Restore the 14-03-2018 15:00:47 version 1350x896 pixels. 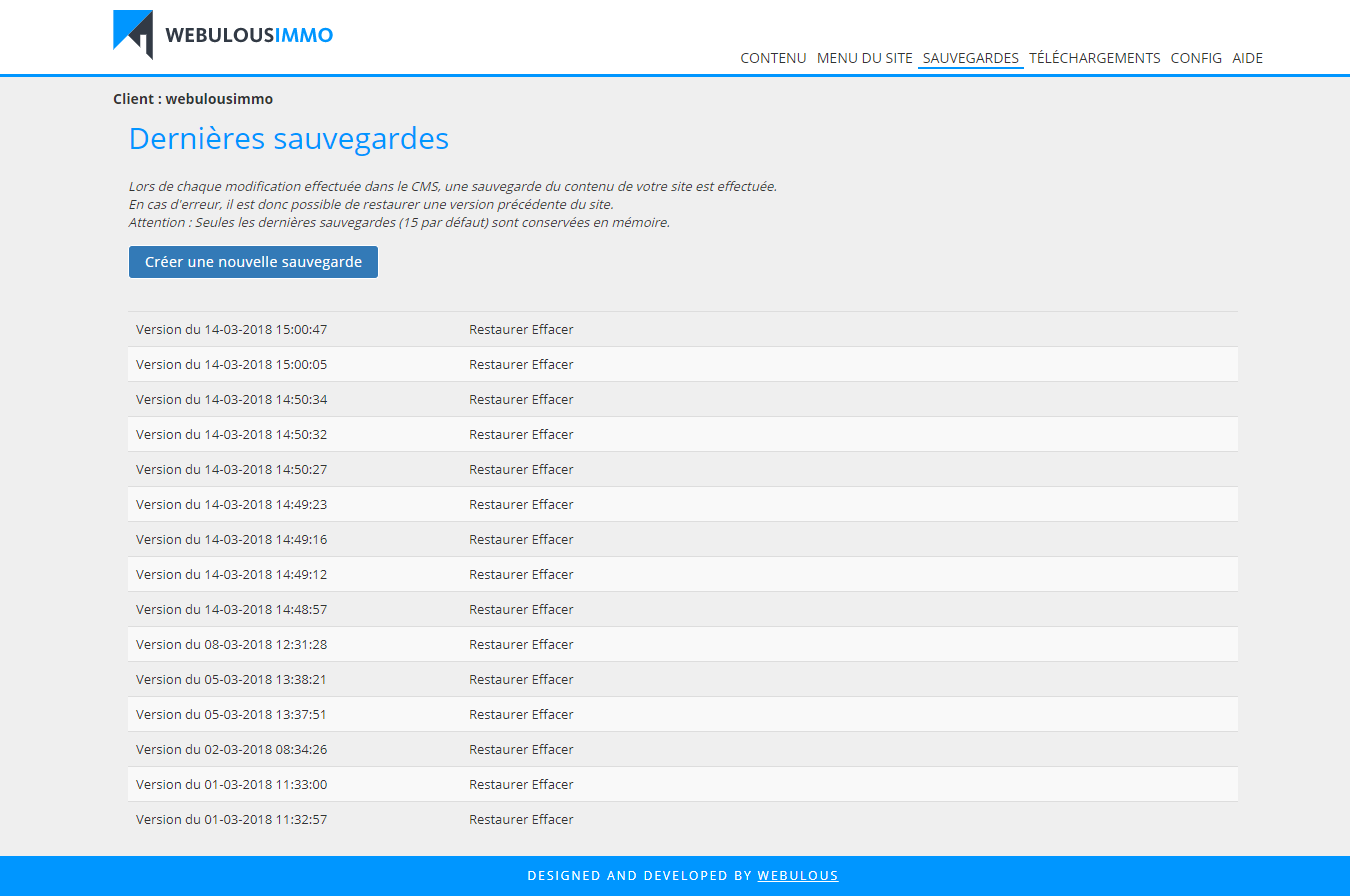[x=498, y=330]
